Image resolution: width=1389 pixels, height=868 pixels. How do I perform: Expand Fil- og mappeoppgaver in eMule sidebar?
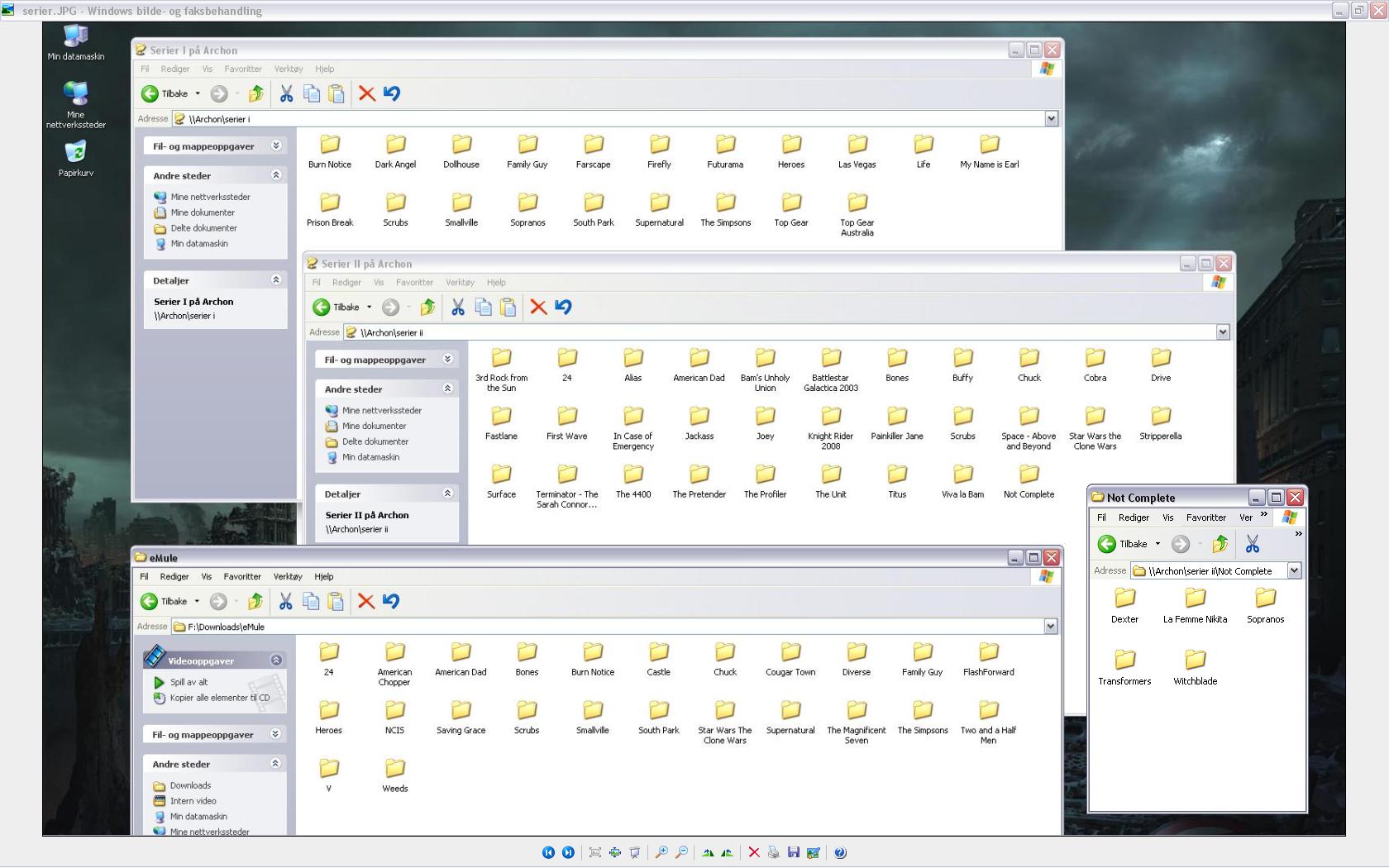pyautogui.click(x=276, y=733)
